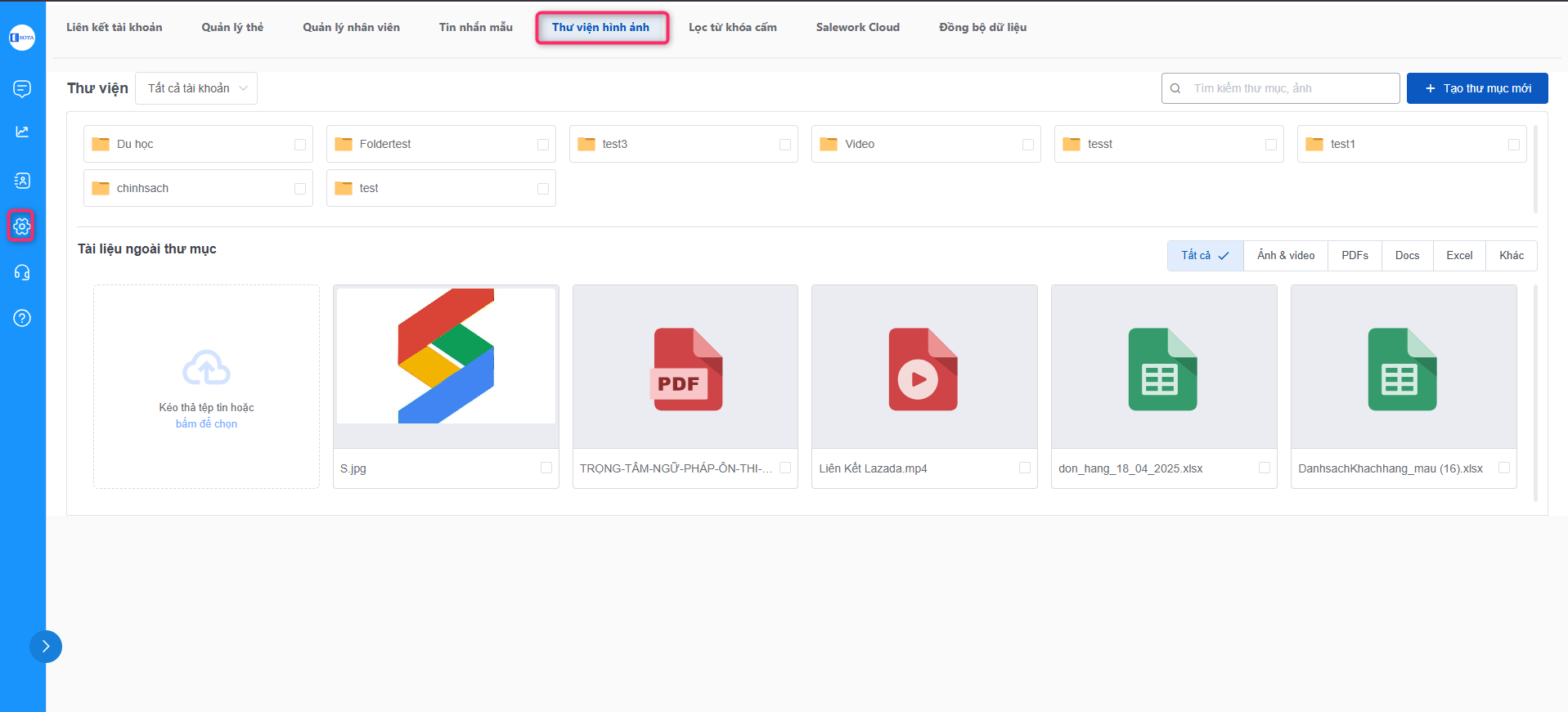Click the cloud upload icon

tap(206, 368)
